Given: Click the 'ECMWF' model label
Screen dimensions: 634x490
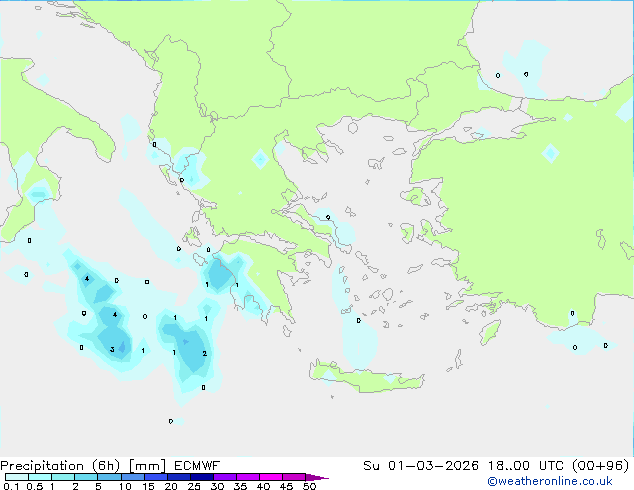Looking at the screenshot, I should point(197,466).
